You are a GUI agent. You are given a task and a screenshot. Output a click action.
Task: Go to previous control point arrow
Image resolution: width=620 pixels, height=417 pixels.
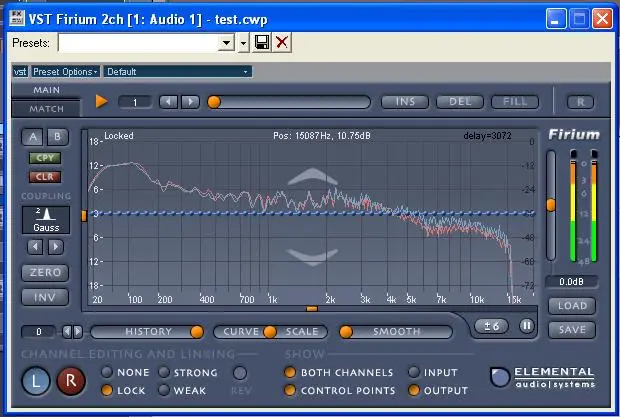(x=169, y=102)
